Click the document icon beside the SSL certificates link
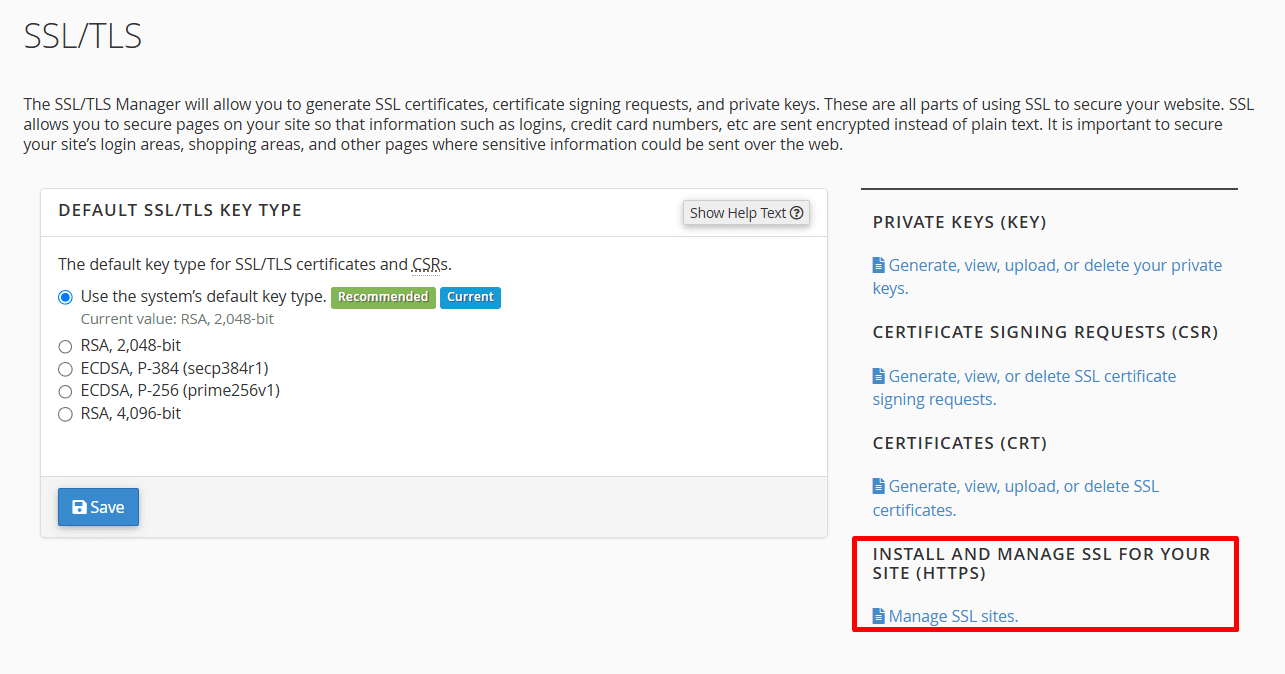This screenshot has height=674, width=1285. click(879, 486)
